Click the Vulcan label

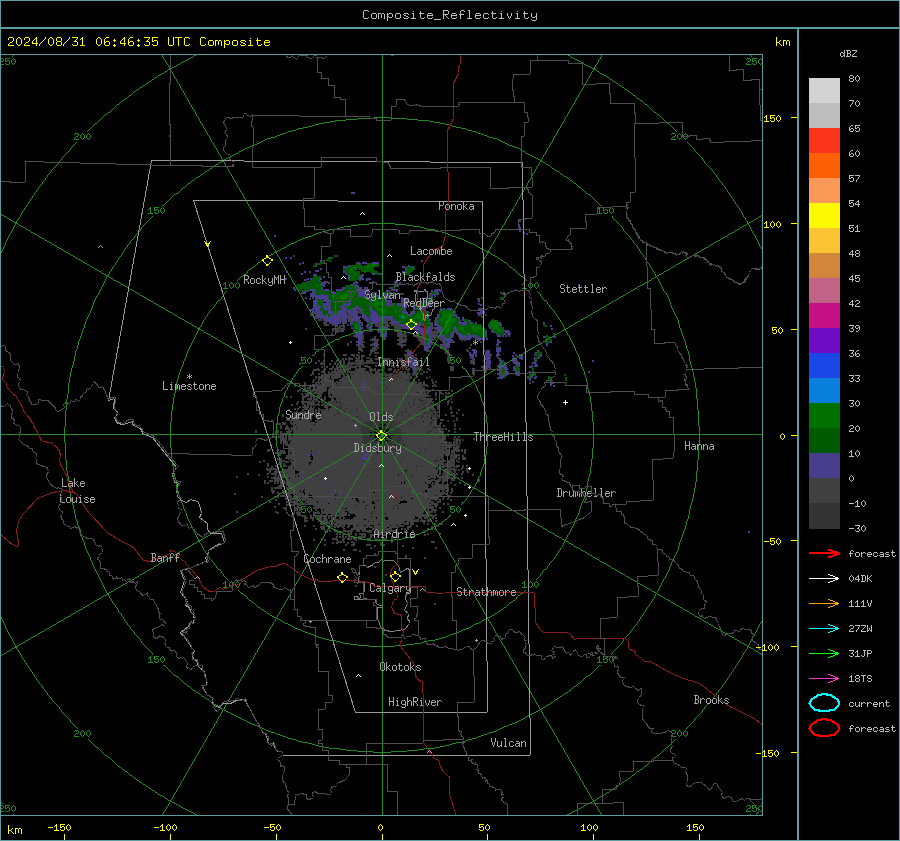click(x=509, y=743)
